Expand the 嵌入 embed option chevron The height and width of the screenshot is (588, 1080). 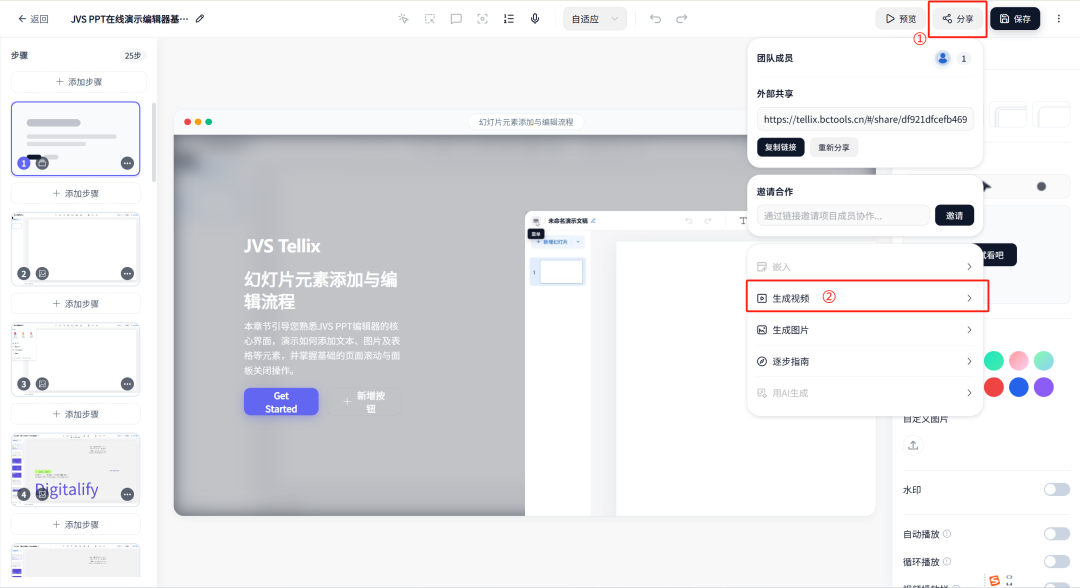pos(969,266)
